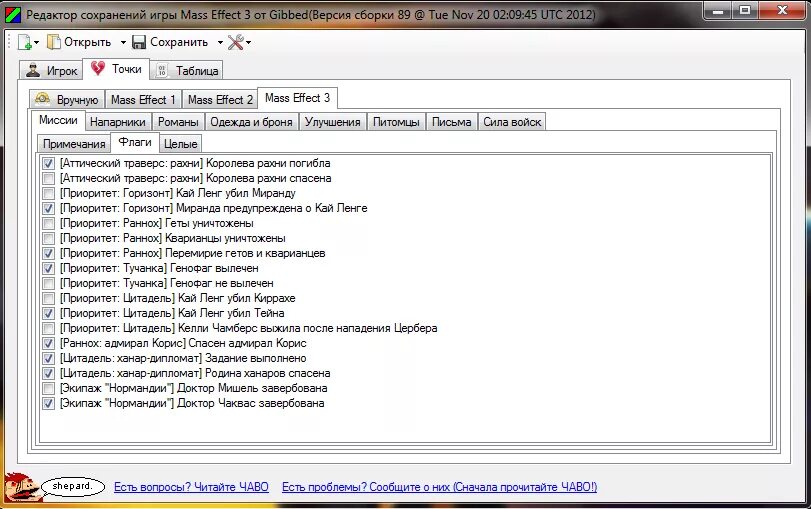Uncheck Миранда предупреждена о Кай Ленге
Image resolution: width=811 pixels, height=509 pixels.
(x=49, y=208)
